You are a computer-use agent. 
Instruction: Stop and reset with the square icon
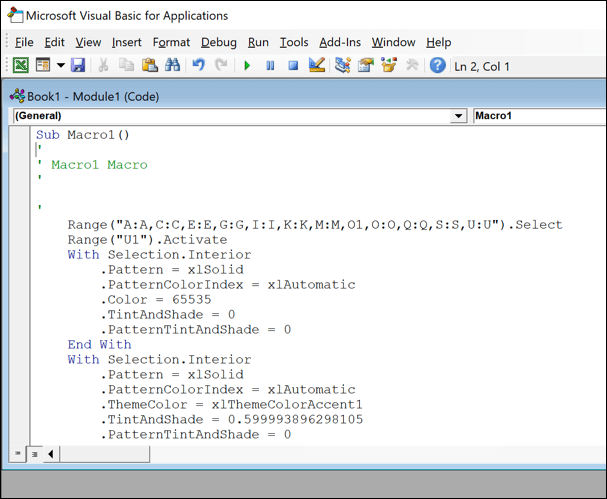point(293,65)
